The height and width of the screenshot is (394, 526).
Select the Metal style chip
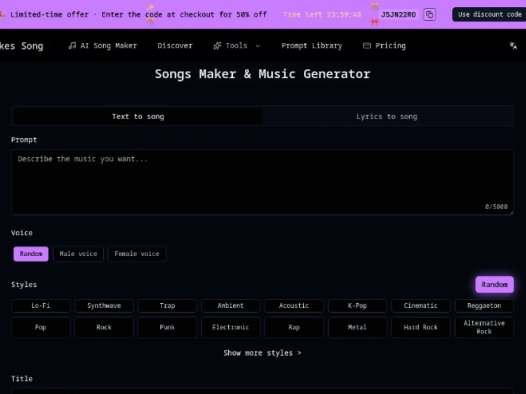click(357, 327)
